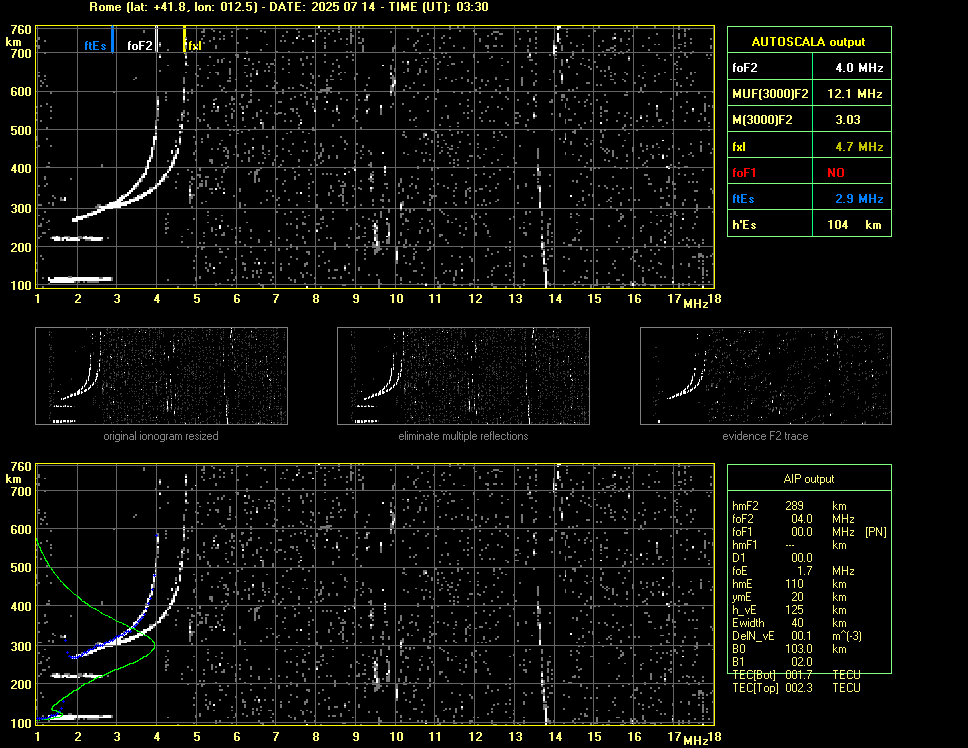Click the DelN_vE 00.1 row
968x748 pixels.
point(797,636)
